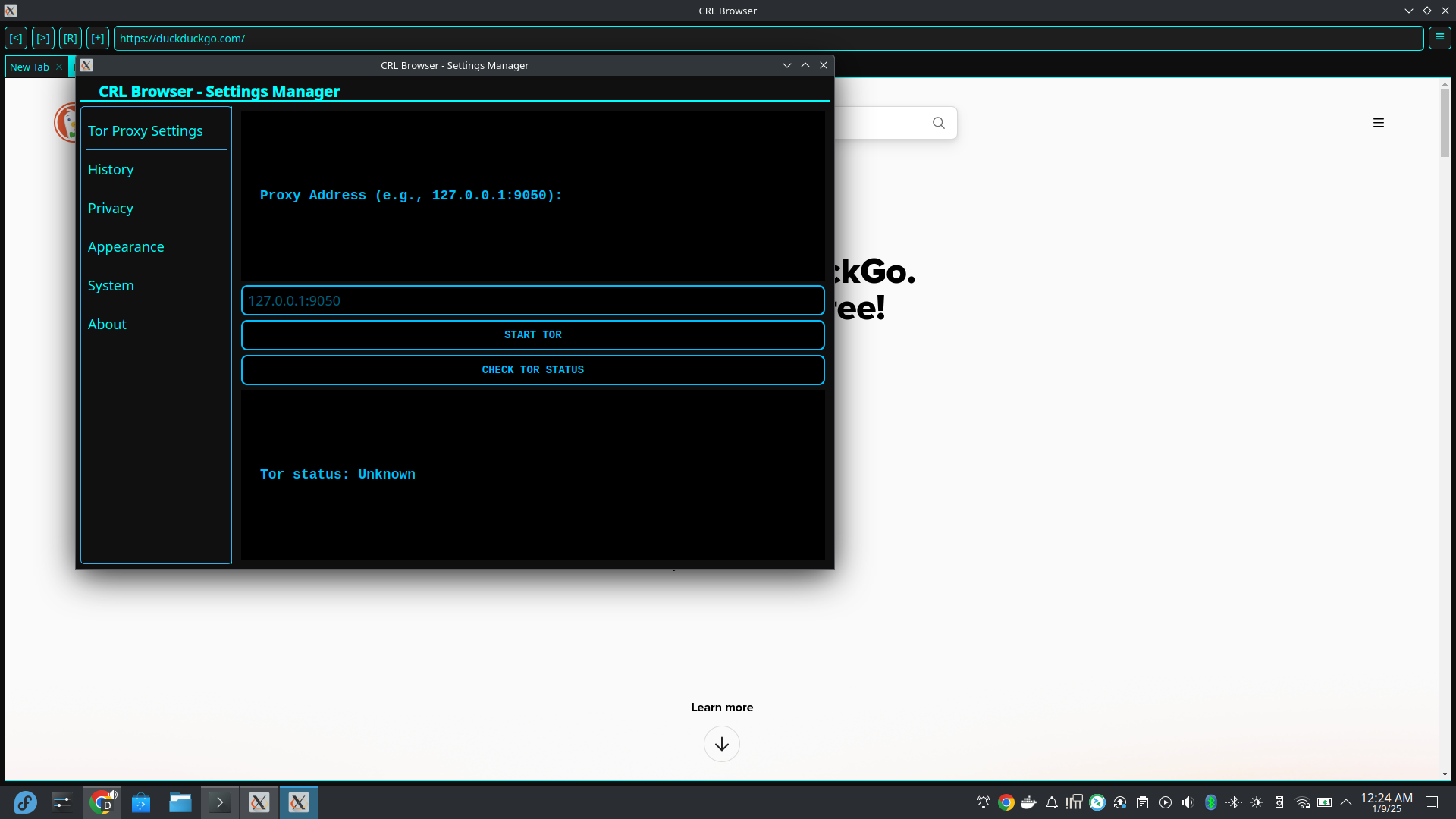Screen dimensions: 1456x819
Task: Click the forward navigation [>] button
Action: 43,38
